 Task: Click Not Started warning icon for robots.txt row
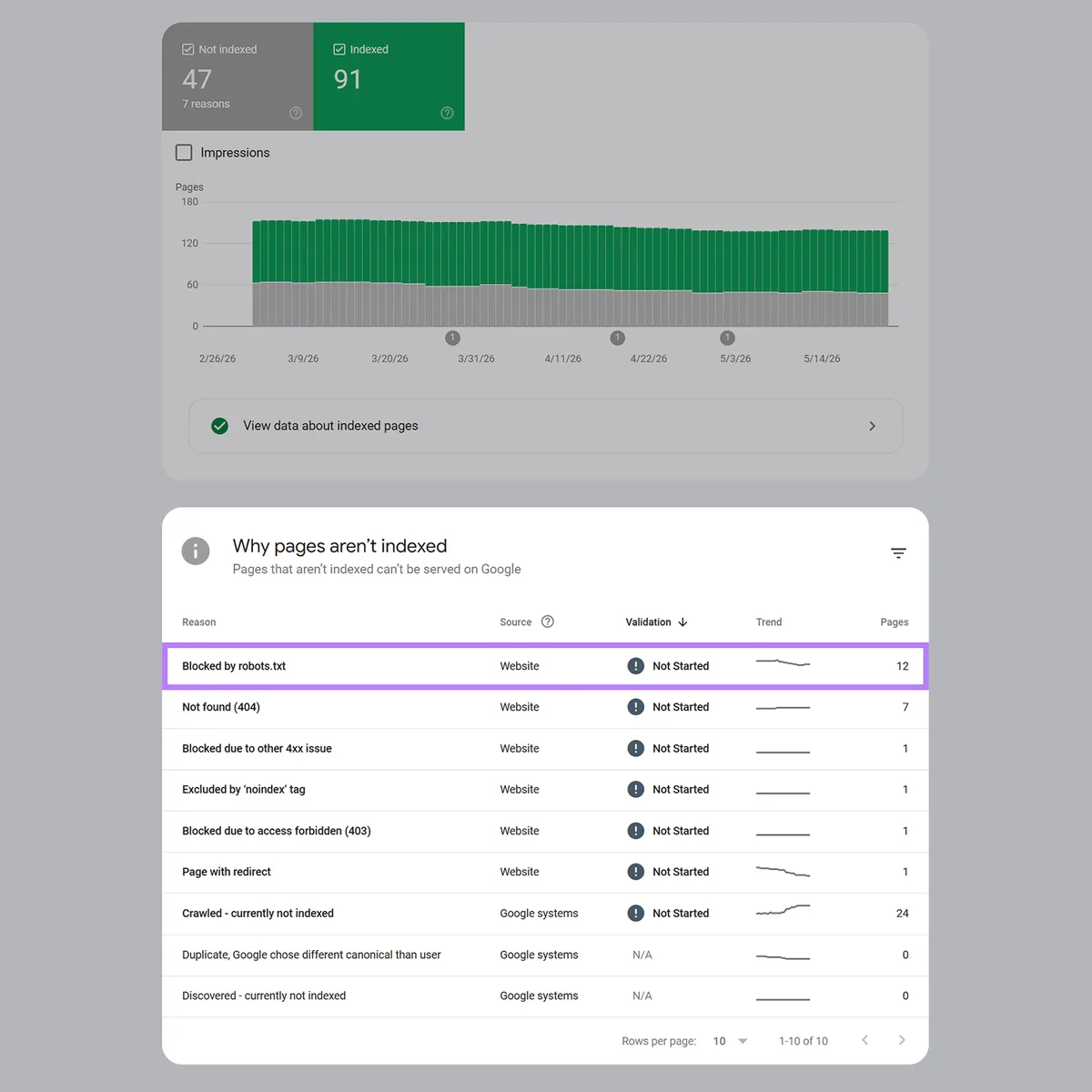click(636, 666)
